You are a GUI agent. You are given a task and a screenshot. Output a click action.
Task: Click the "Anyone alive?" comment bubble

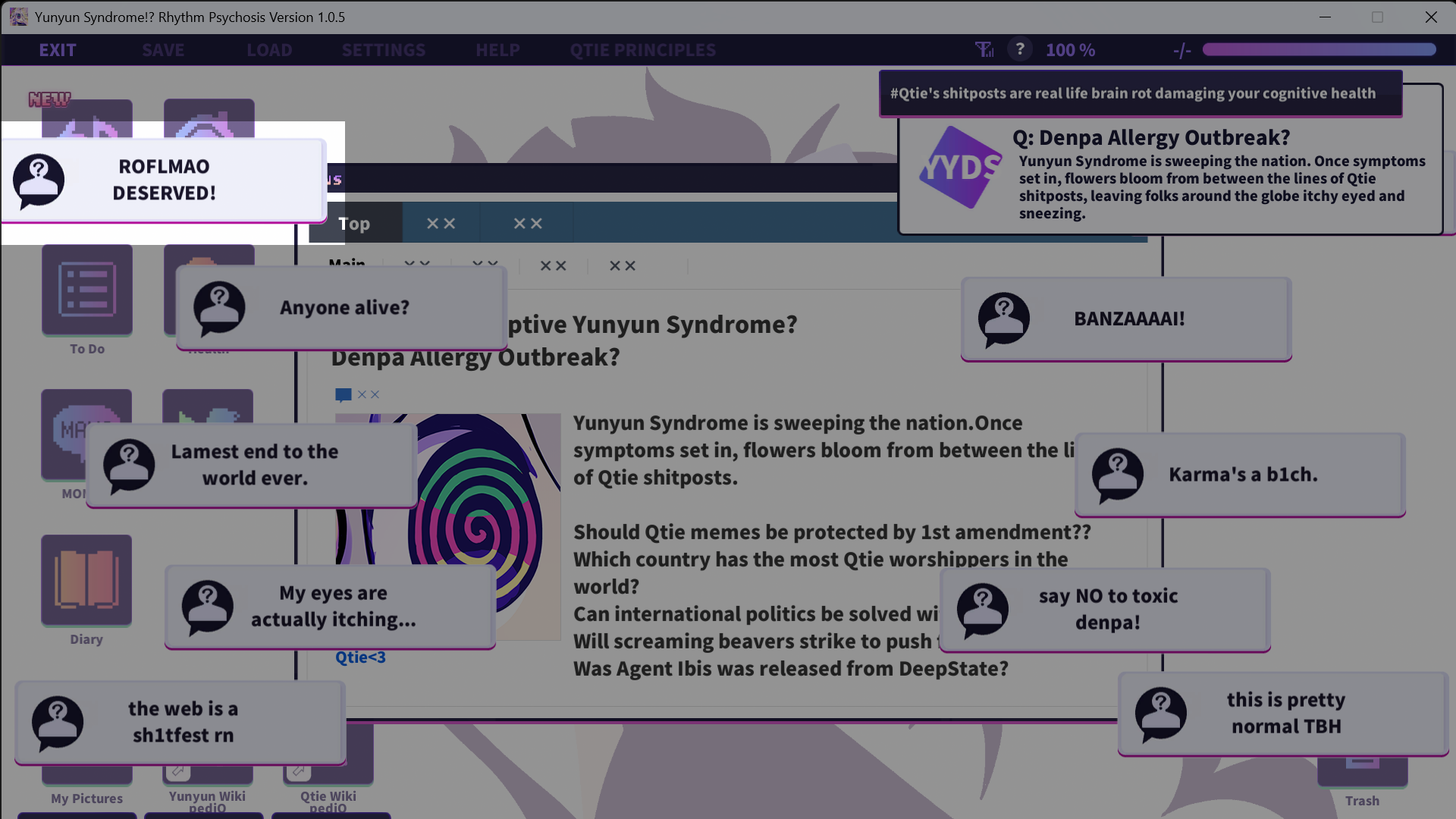click(x=344, y=308)
